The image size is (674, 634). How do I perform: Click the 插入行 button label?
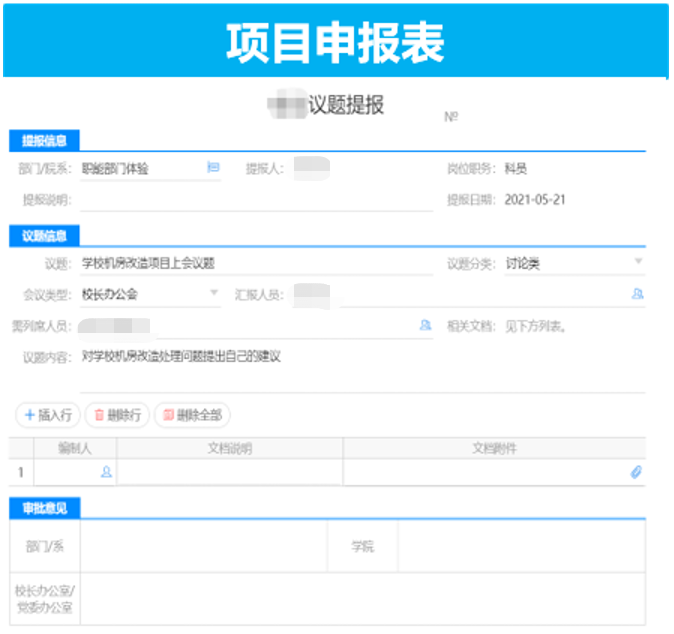[x=55, y=415]
